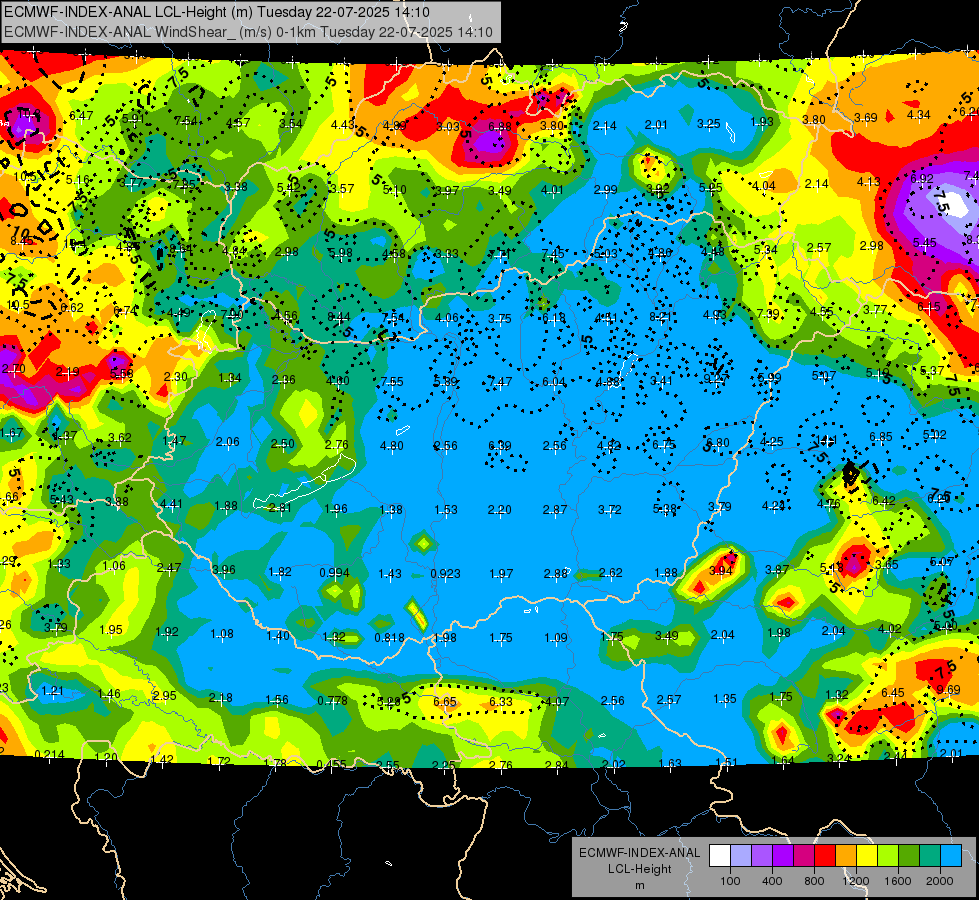Click the orange legend swatch
This screenshot has height=900, width=979.
(845, 856)
